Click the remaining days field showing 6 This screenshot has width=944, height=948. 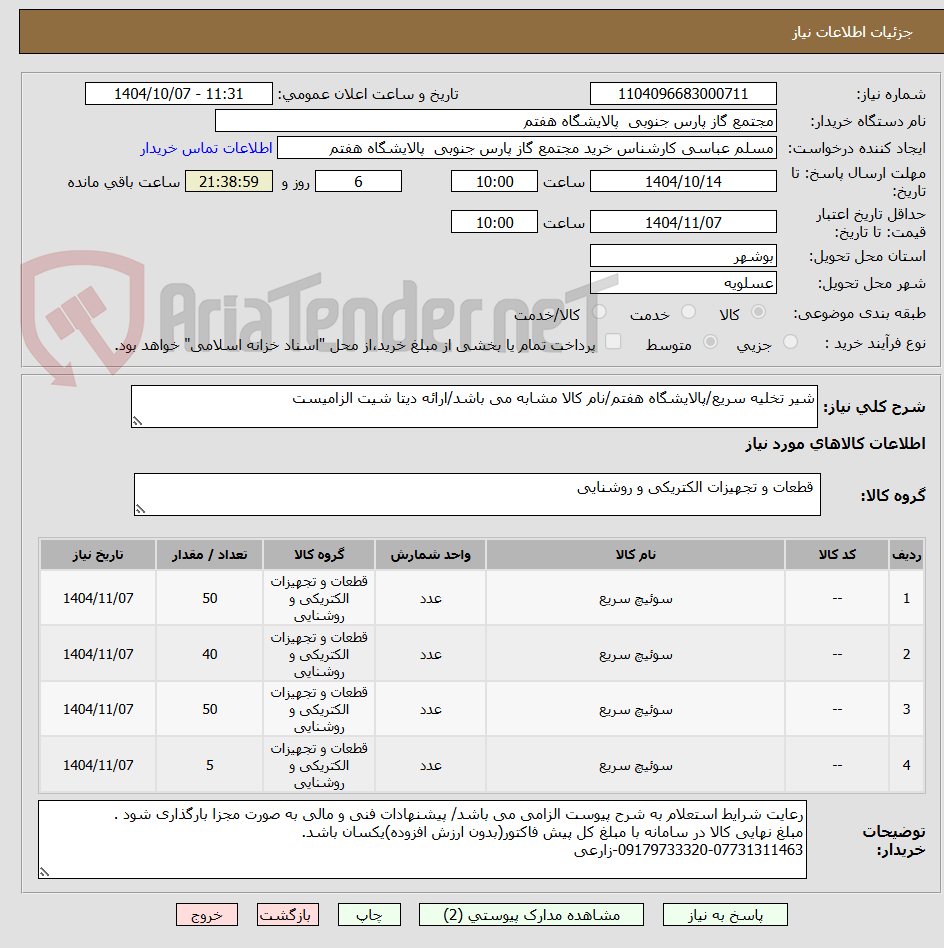(x=359, y=181)
